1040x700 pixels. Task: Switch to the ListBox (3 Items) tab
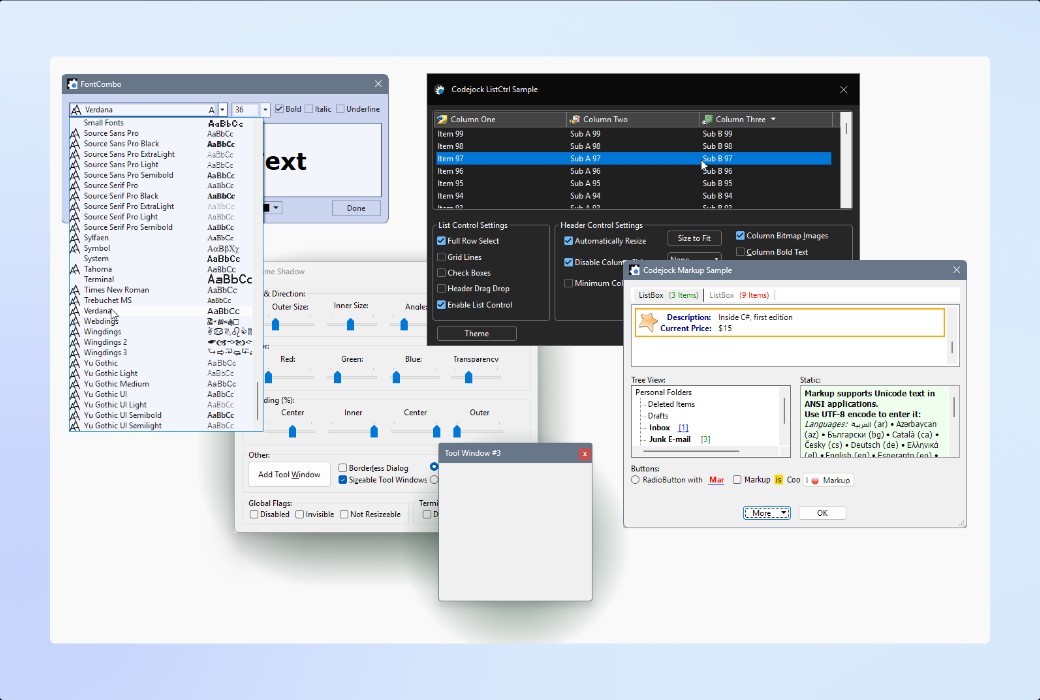tap(668, 295)
